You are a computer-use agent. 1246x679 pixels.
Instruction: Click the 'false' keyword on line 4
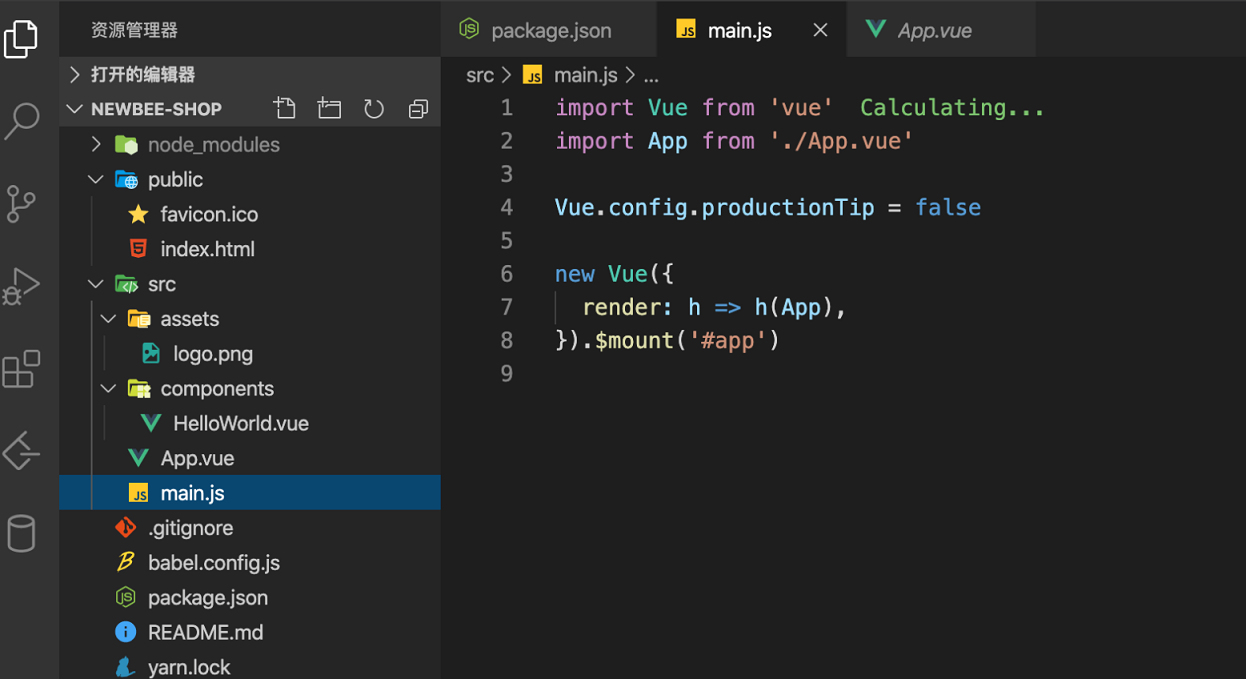pos(948,207)
